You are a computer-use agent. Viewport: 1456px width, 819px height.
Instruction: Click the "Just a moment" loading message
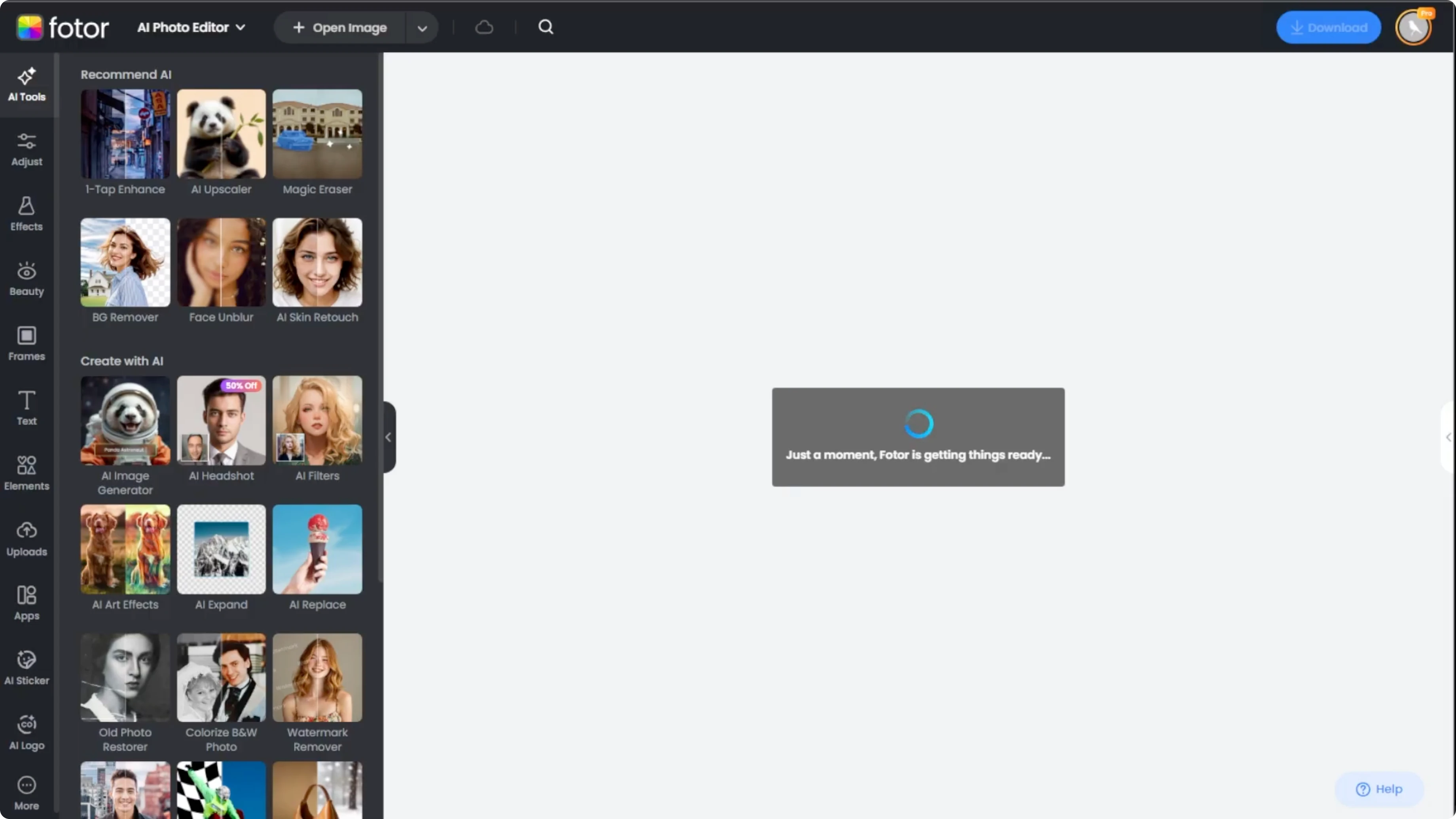918,455
